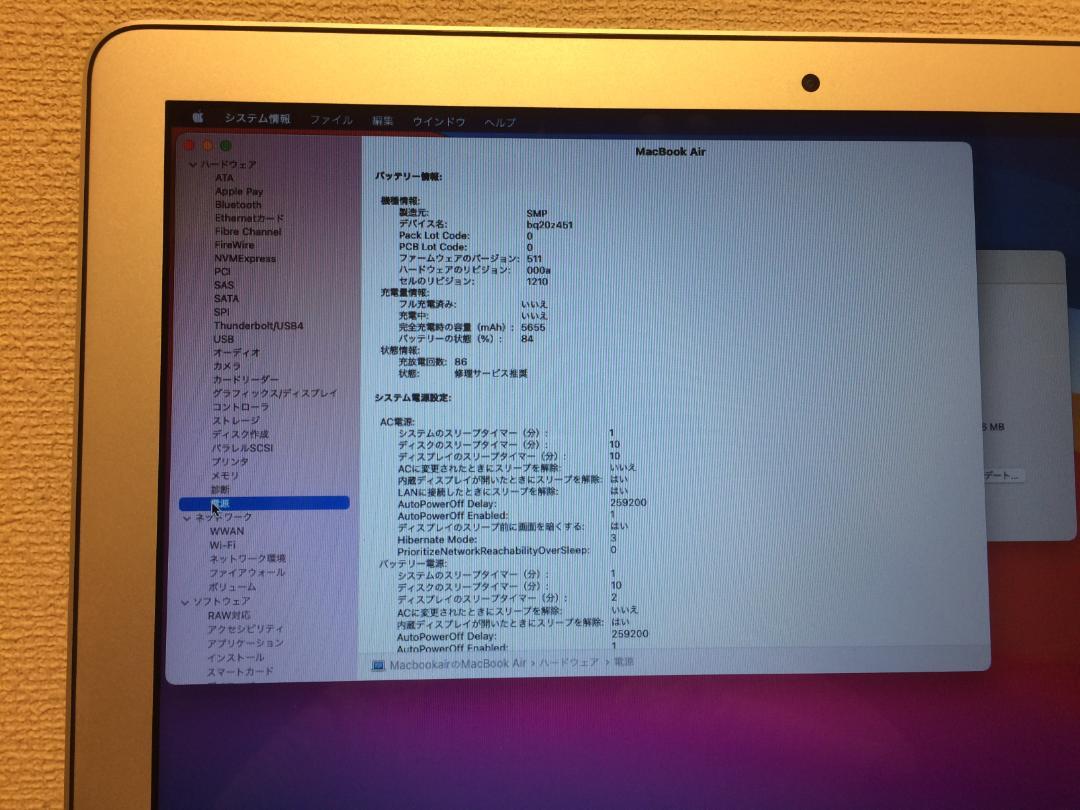
Task: Select ネットワーク環境 in the sidebar
Action: pos(247,559)
